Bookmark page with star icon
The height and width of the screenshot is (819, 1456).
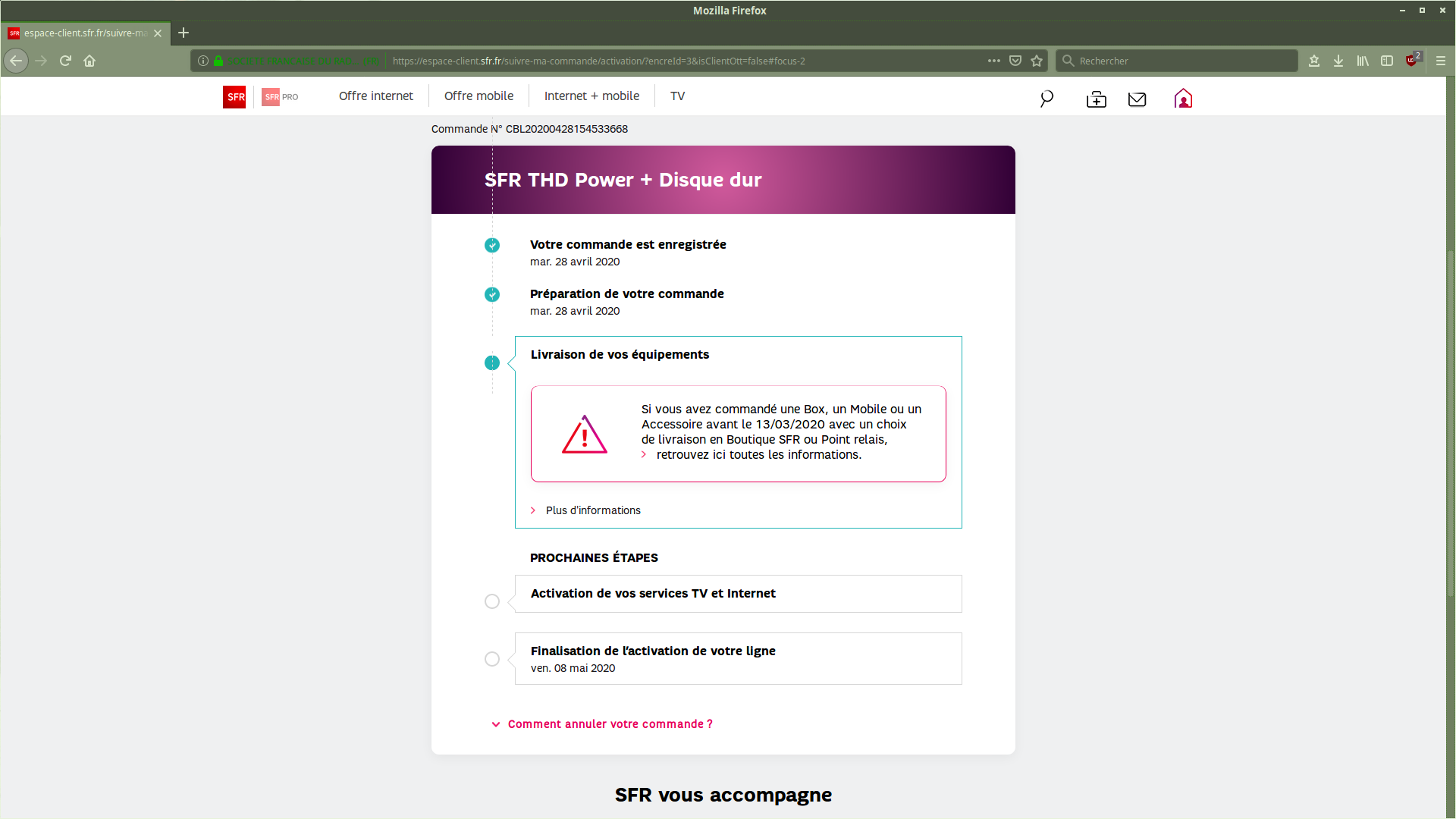(1037, 61)
